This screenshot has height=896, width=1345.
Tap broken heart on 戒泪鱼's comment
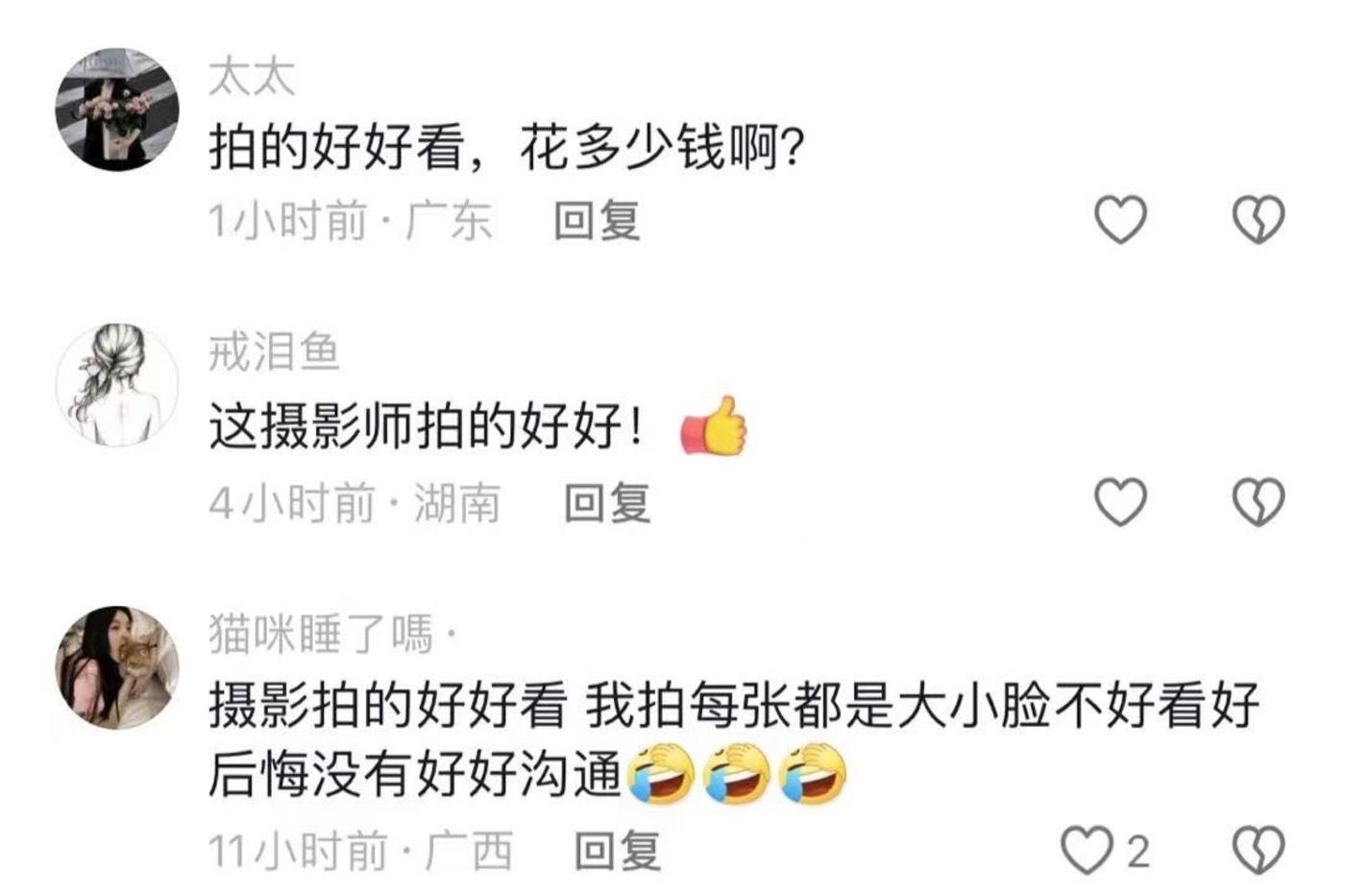(x=1258, y=501)
